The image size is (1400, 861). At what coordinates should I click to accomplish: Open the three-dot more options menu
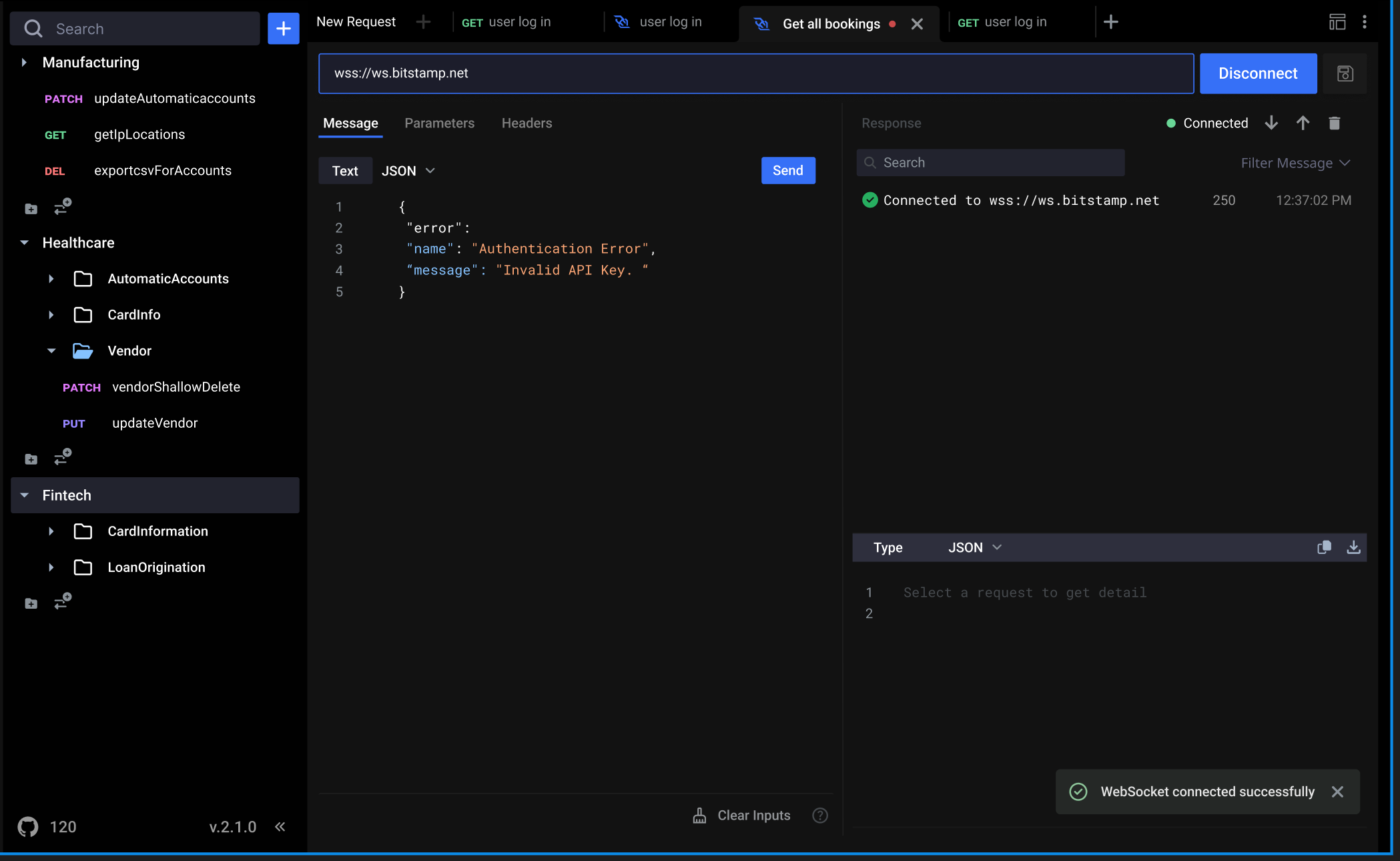coord(1365,22)
